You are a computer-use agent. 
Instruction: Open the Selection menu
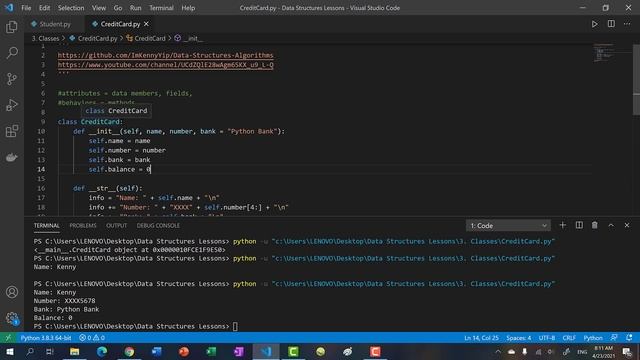click(71, 8)
